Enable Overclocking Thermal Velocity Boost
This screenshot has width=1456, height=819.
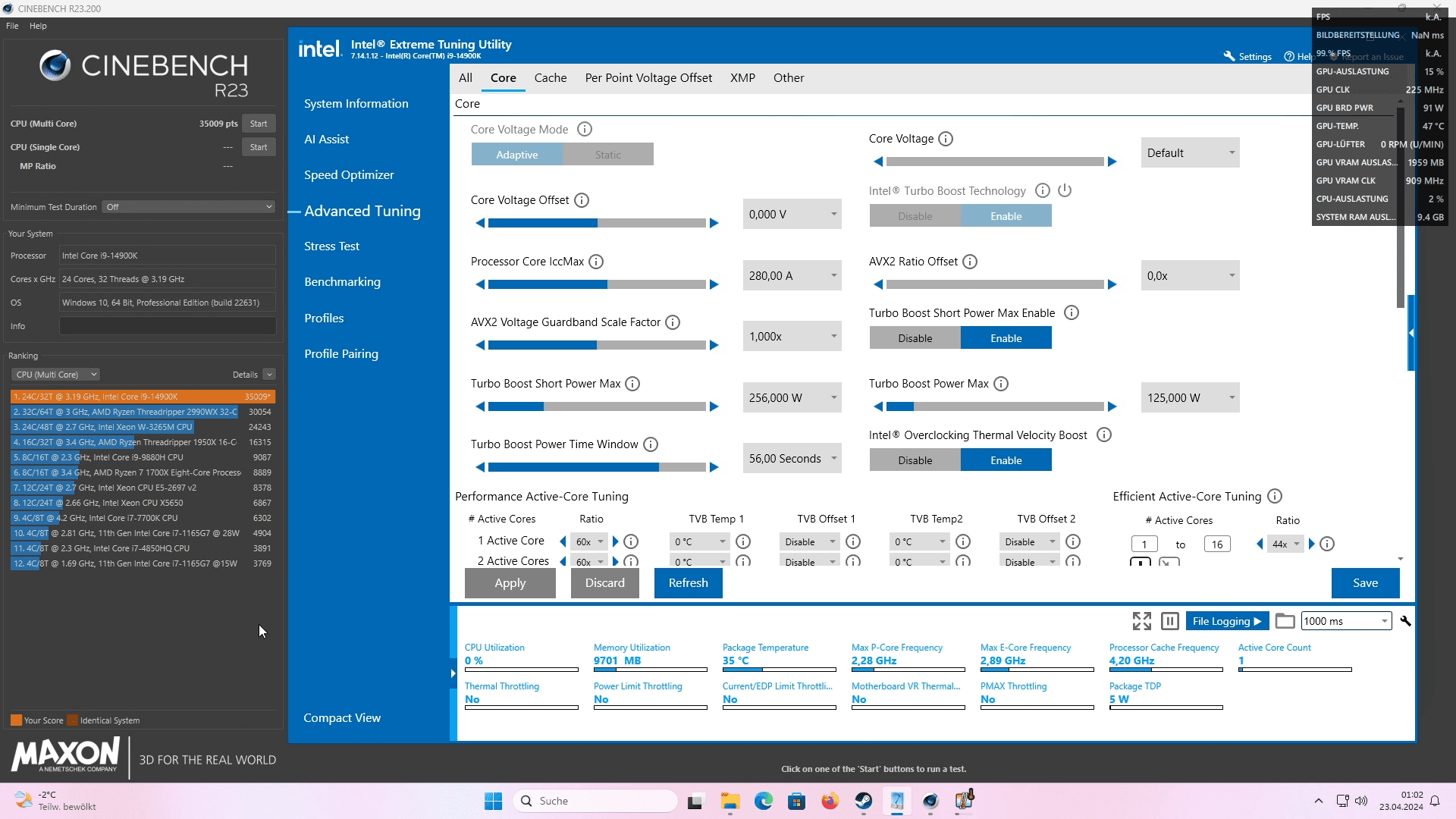click(1006, 460)
